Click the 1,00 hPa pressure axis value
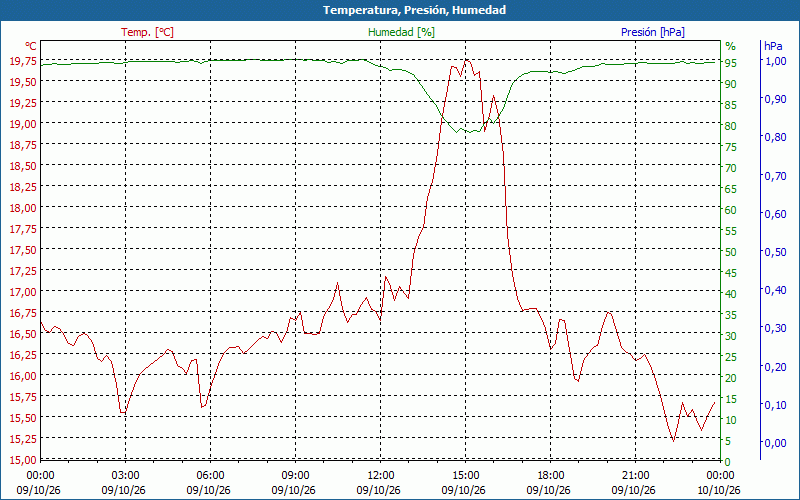 pyautogui.click(x=775, y=61)
